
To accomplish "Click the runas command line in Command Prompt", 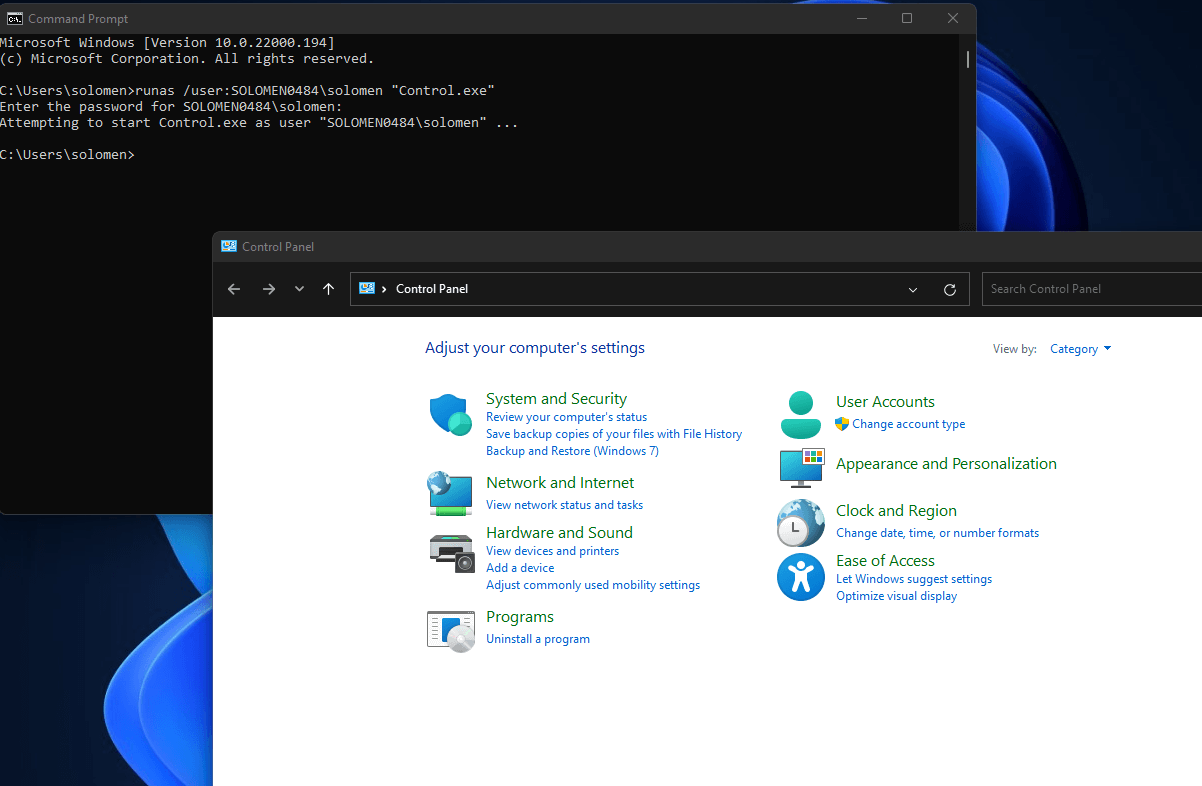I will [247, 91].
